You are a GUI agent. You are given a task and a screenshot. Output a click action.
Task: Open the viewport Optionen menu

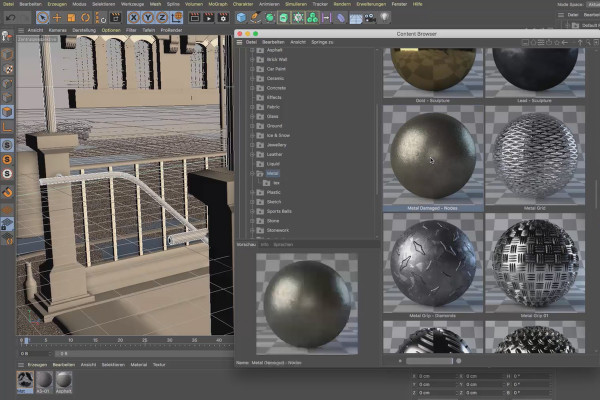tap(111, 30)
